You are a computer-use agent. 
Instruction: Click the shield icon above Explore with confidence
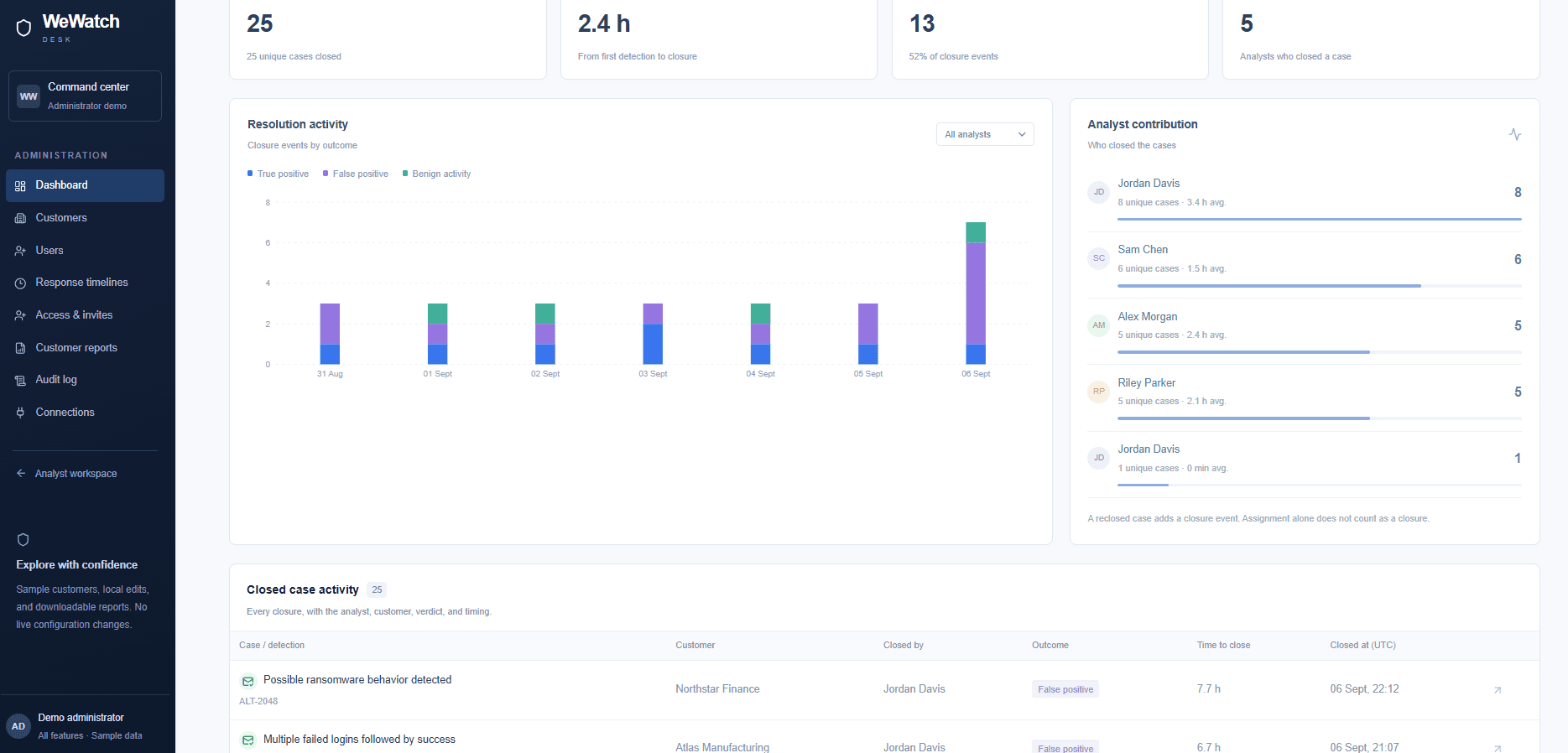[23, 539]
